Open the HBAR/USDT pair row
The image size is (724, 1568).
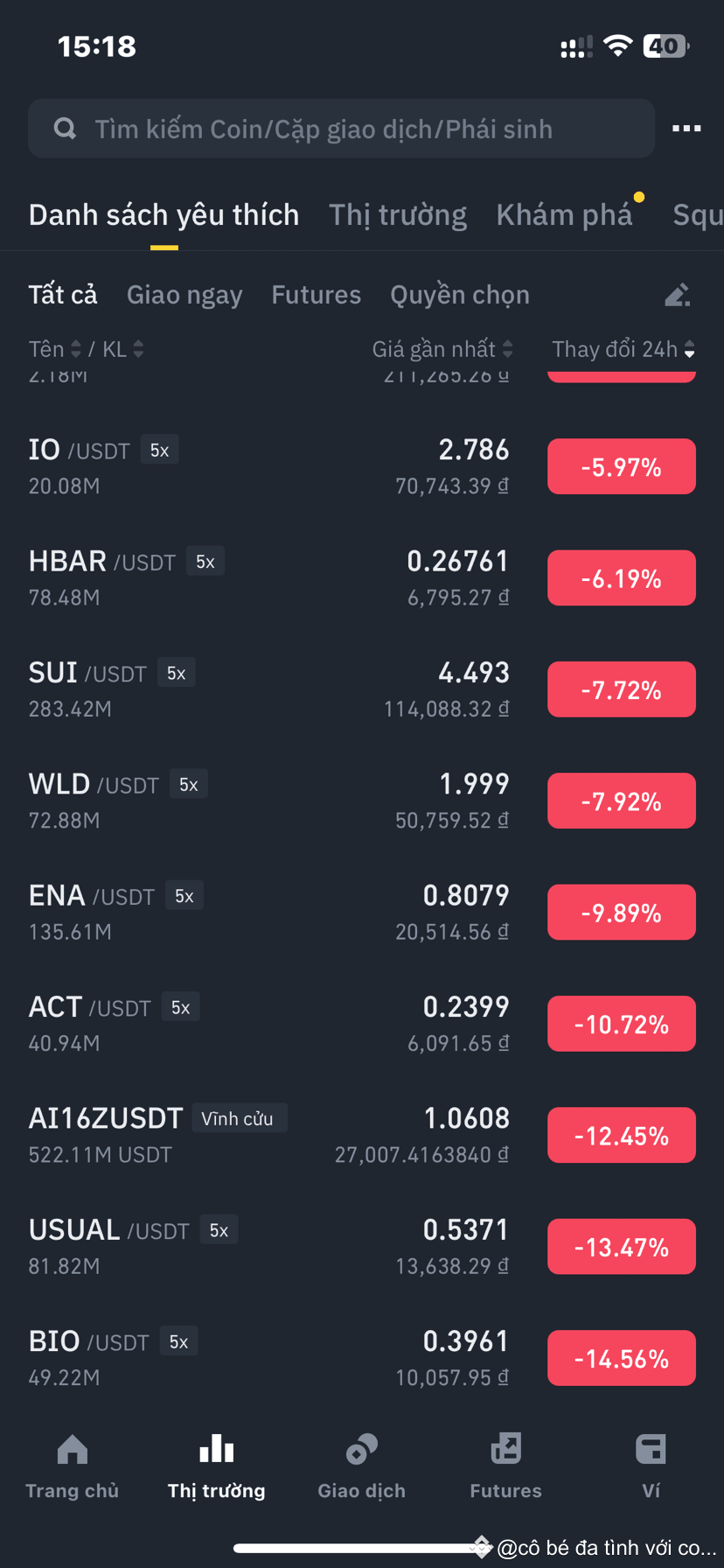(362, 577)
